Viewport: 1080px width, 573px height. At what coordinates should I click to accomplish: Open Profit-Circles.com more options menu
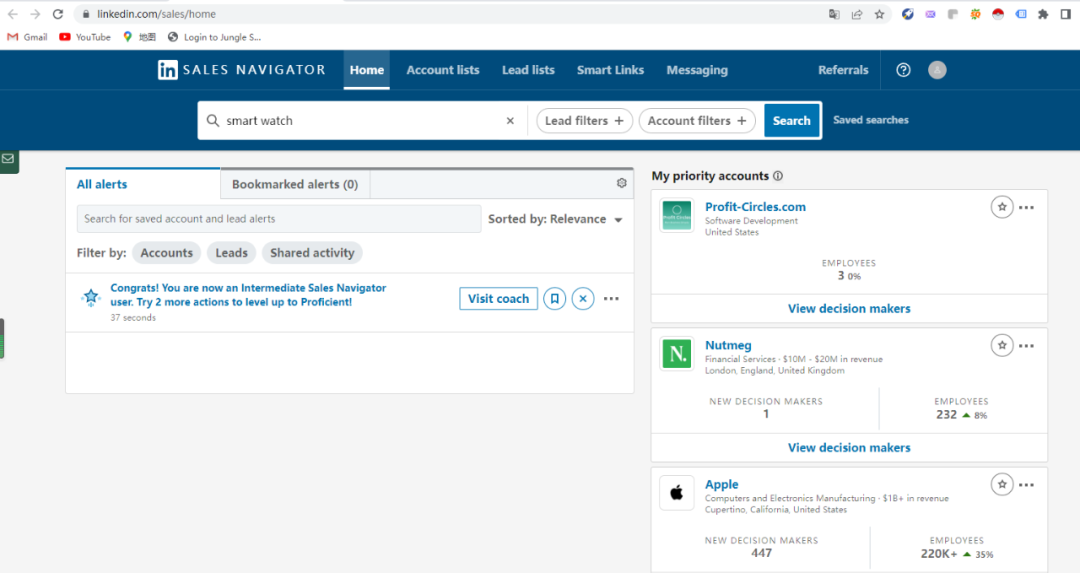[x=1026, y=207]
